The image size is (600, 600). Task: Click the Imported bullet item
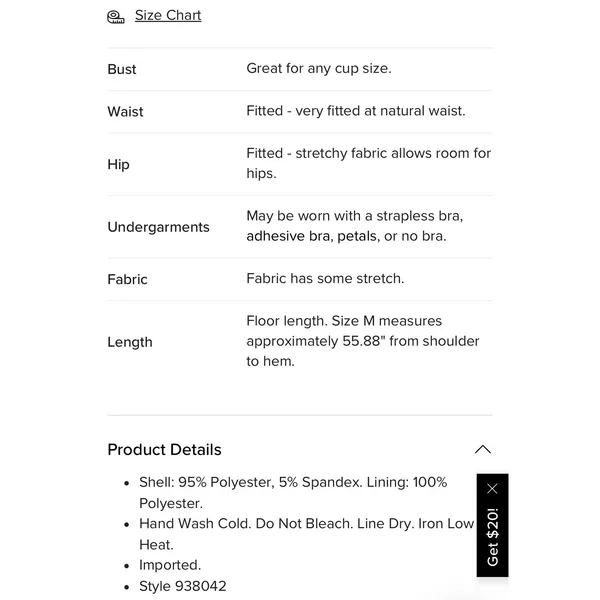click(170, 565)
